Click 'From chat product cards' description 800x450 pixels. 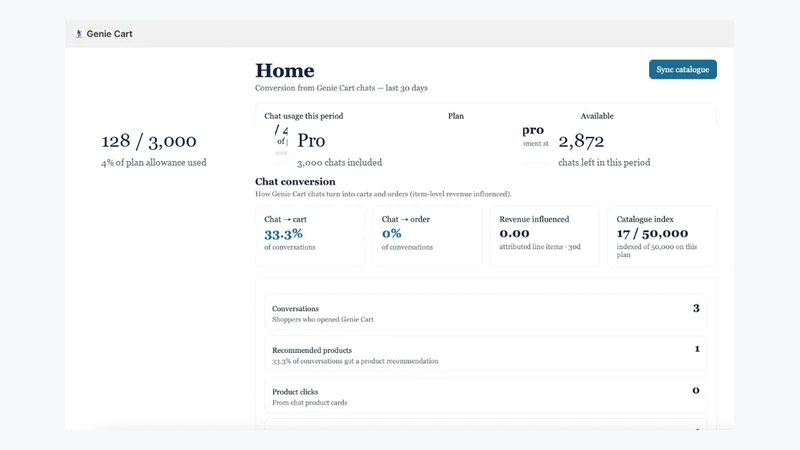pos(310,403)
